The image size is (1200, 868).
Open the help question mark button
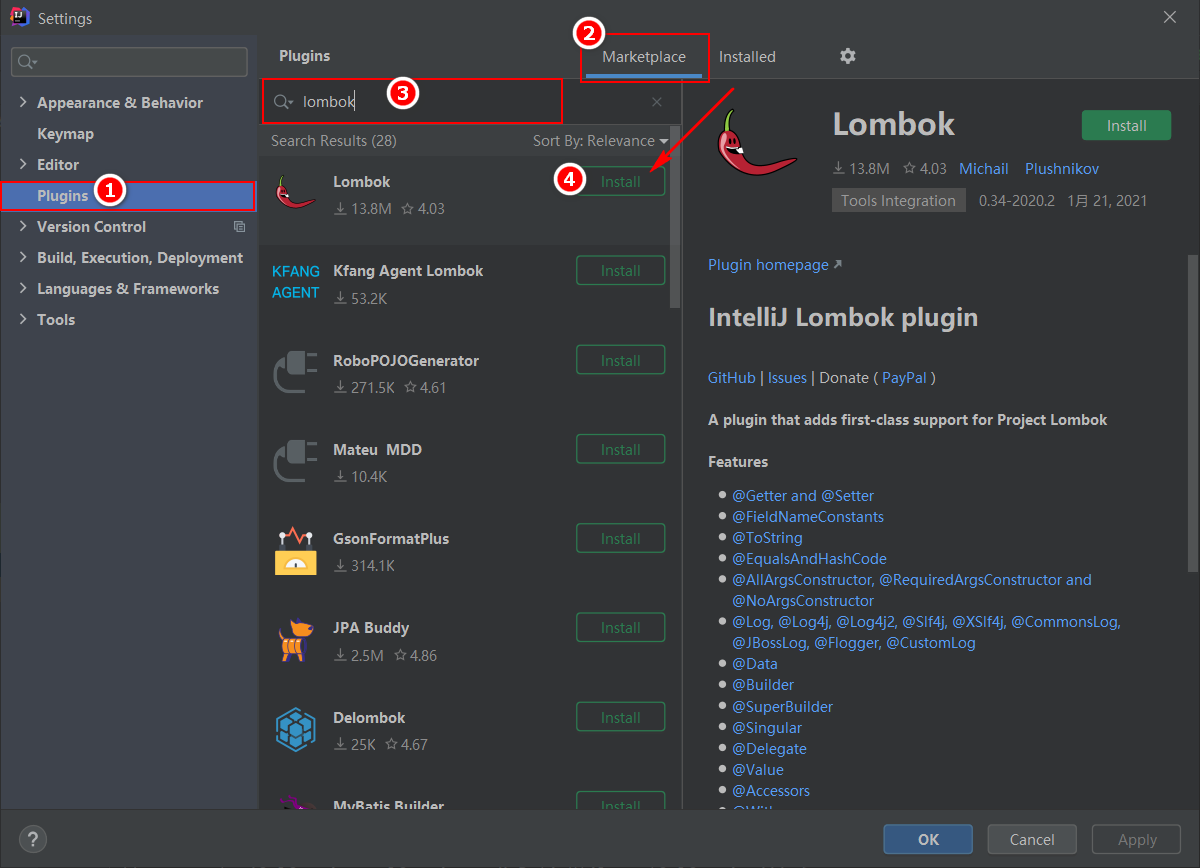(33, 839)
